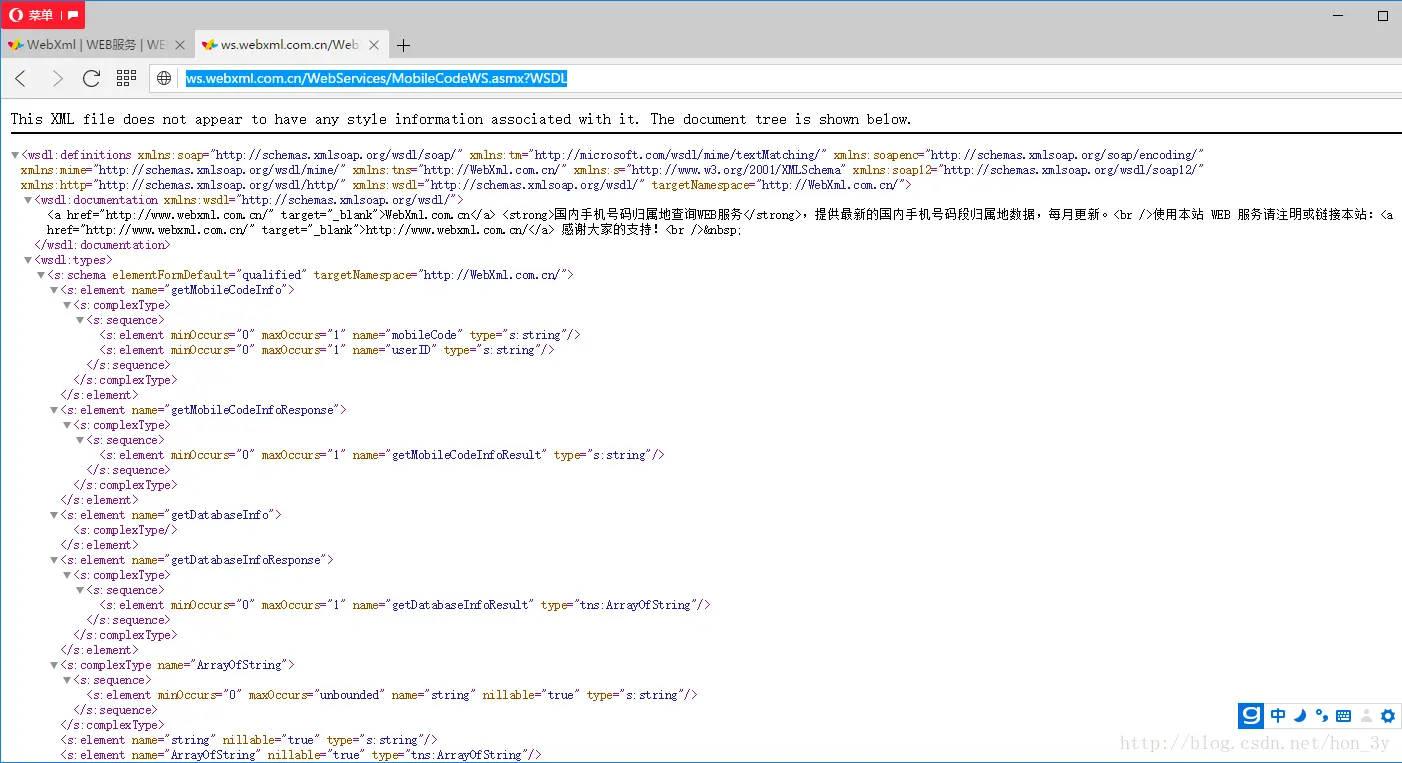
Task: Close the ws.webxml.com.cn tab
Action: tap(374, 45)
